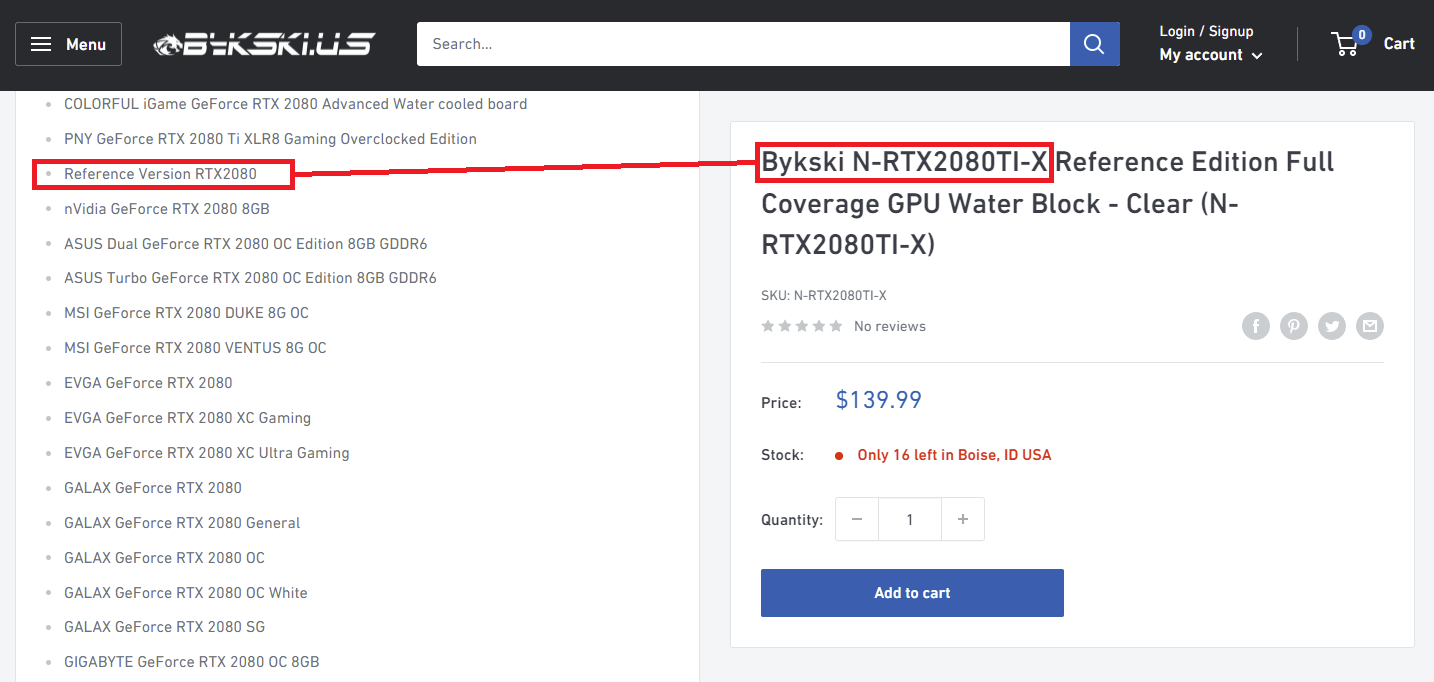Share product on Pinterest
1434x682 pixels.
pyautogui.click(x=1294, y=326)
